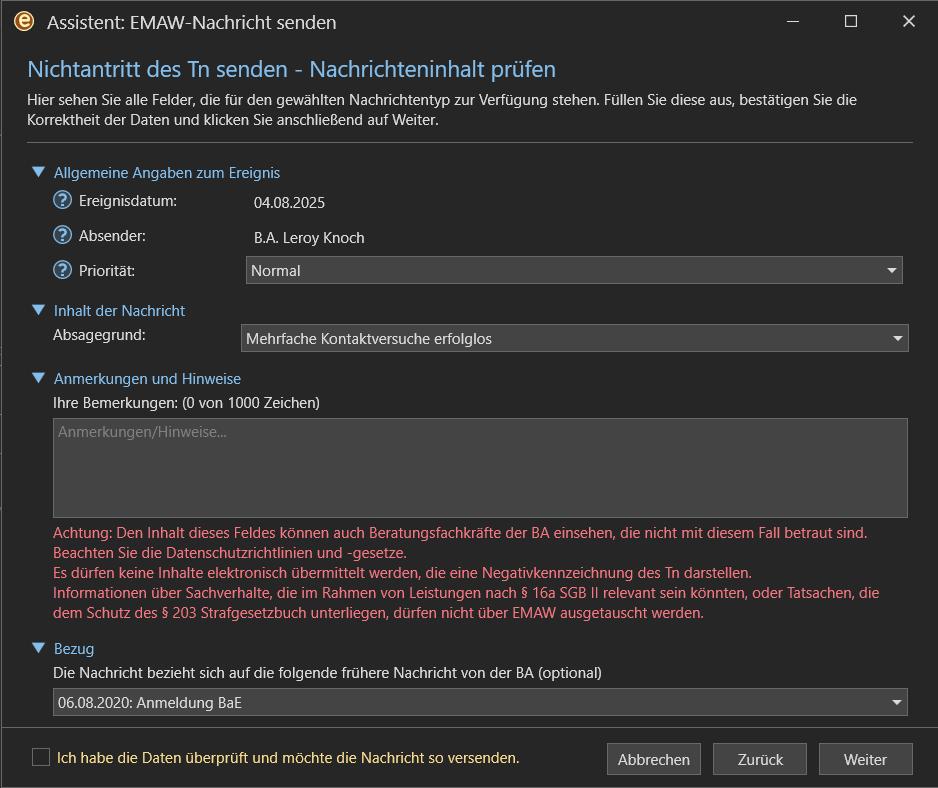Maximize the assistant window

click(851, 22)
